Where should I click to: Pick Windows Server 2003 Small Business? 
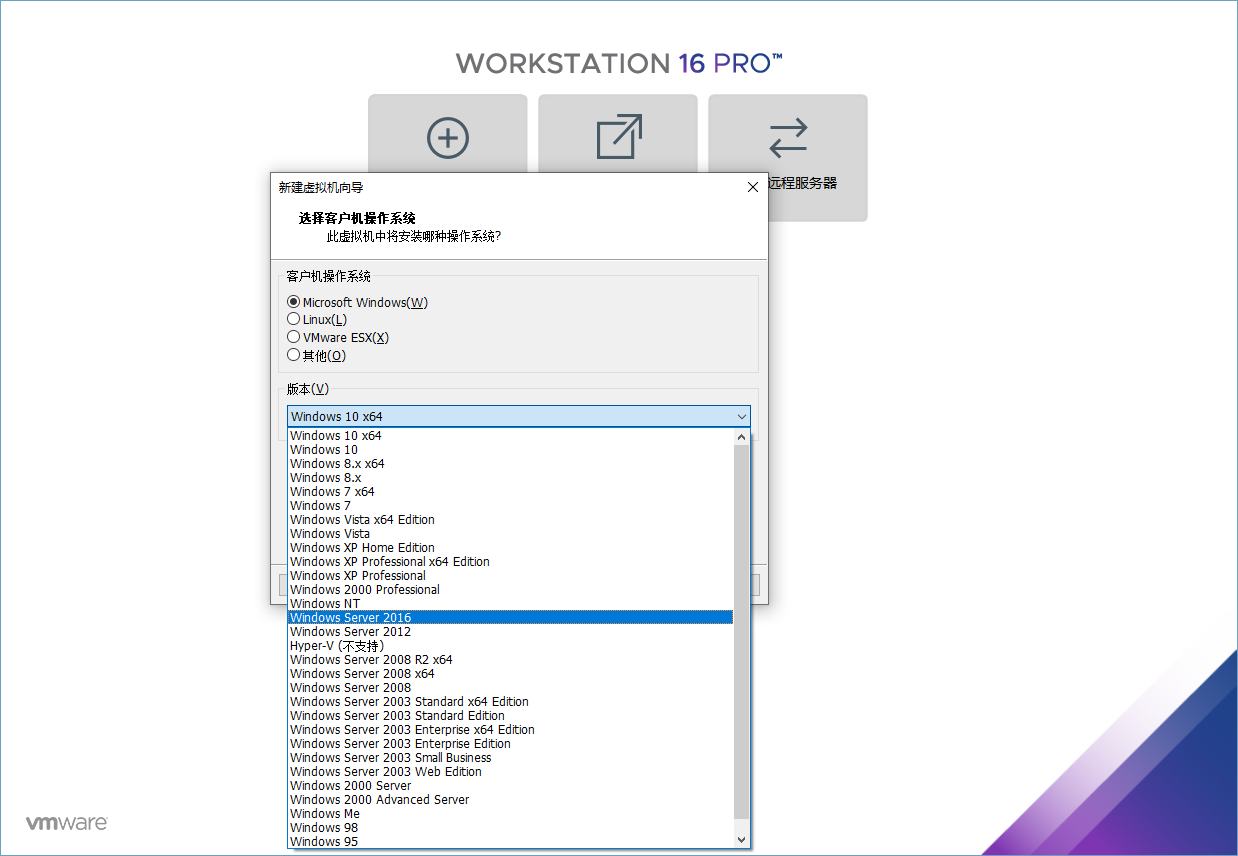click(510, 758)
